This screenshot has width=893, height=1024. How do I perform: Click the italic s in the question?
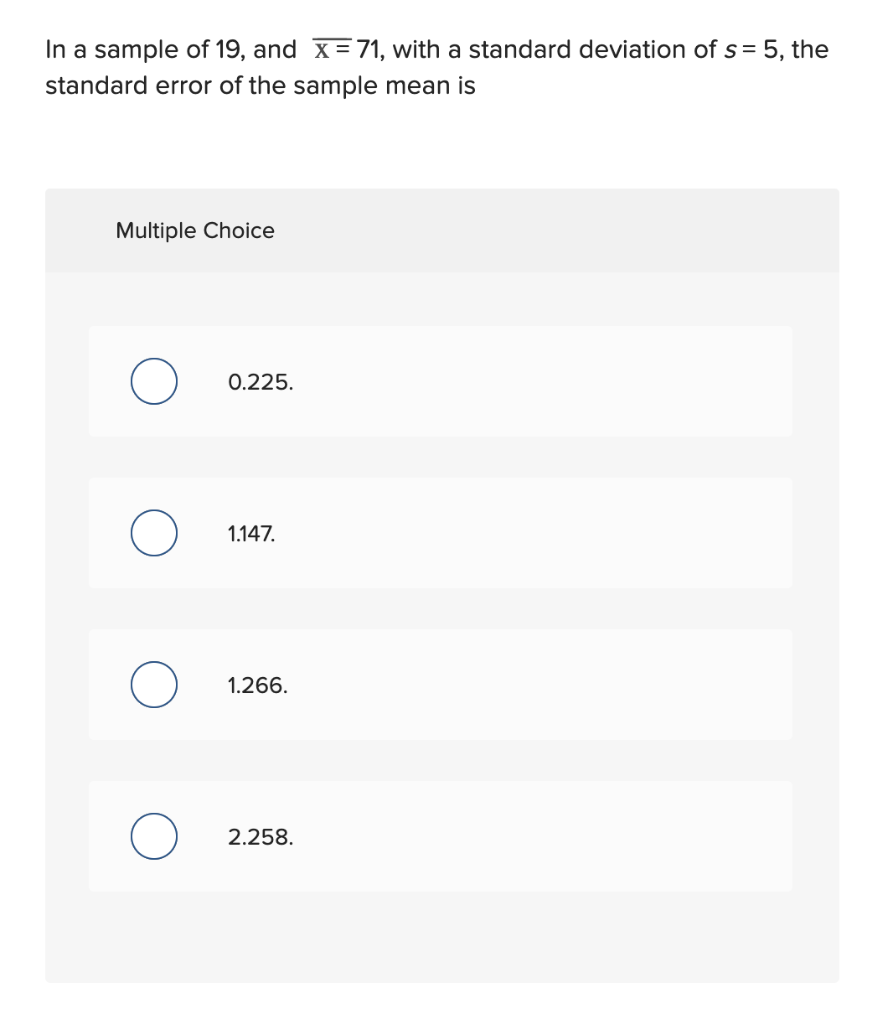(x=730, y=50)
